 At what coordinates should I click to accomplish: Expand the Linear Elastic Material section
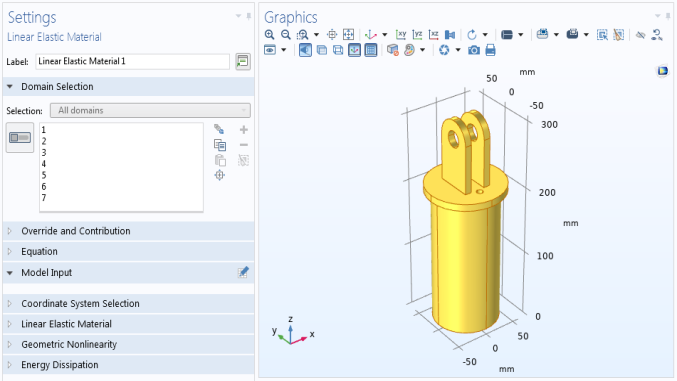129,324
